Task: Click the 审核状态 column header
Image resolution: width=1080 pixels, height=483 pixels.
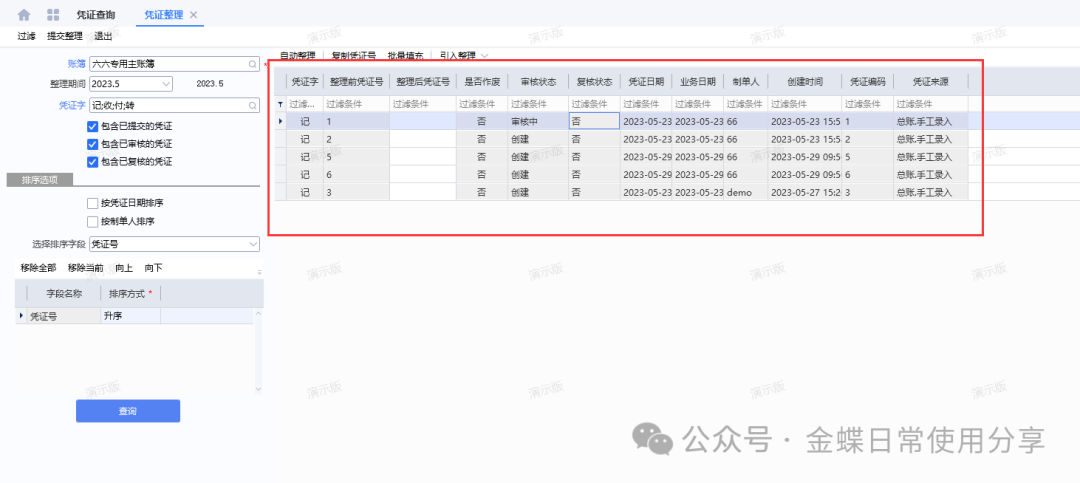Action: click(538, 82)
